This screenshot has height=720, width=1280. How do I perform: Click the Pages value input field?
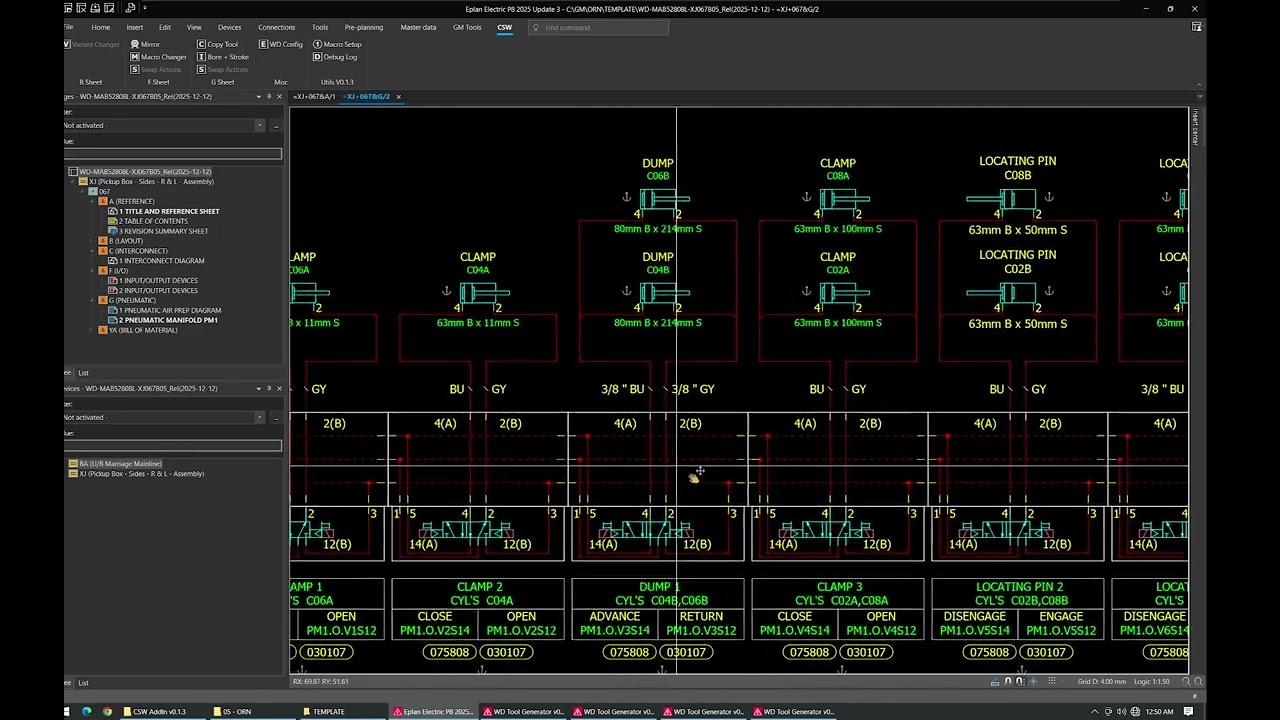click(x=173, y=154)
